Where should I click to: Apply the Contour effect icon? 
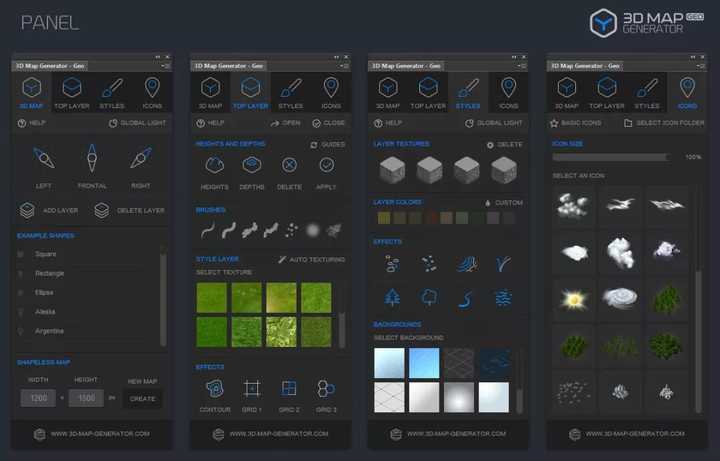coord(214,388)
